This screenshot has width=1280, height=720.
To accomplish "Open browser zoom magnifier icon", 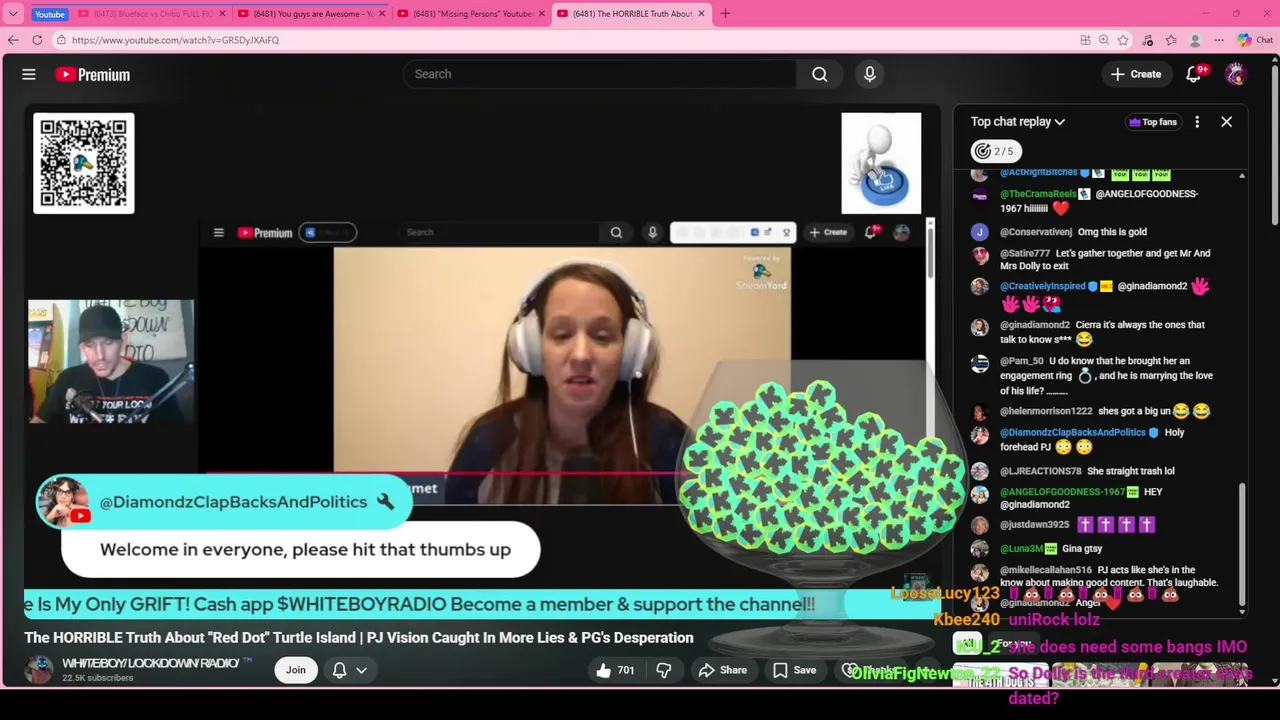I will point(1104,40).
